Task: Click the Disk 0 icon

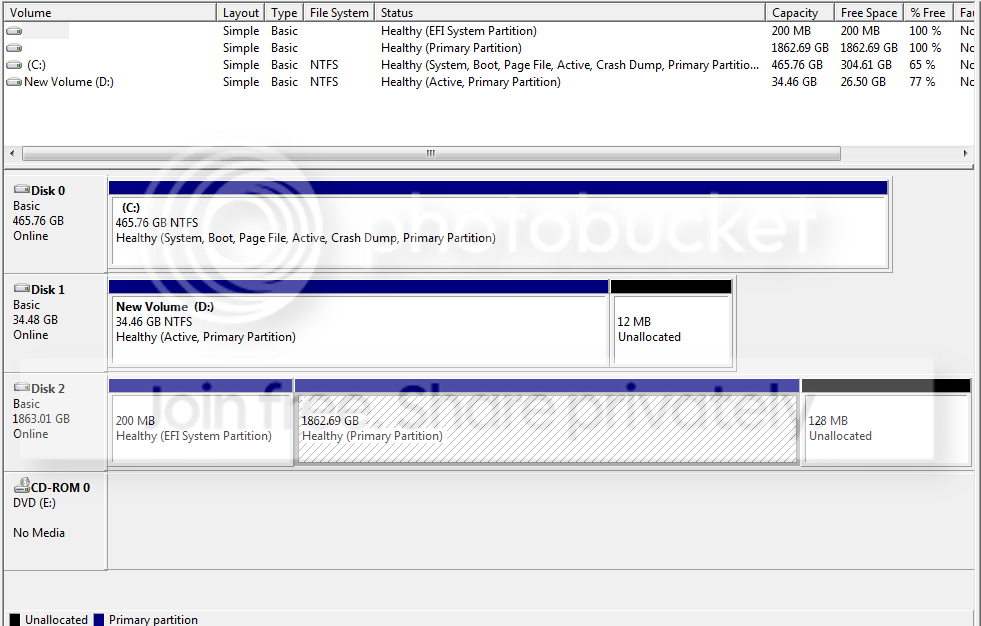Action: (x=22, y=189)
